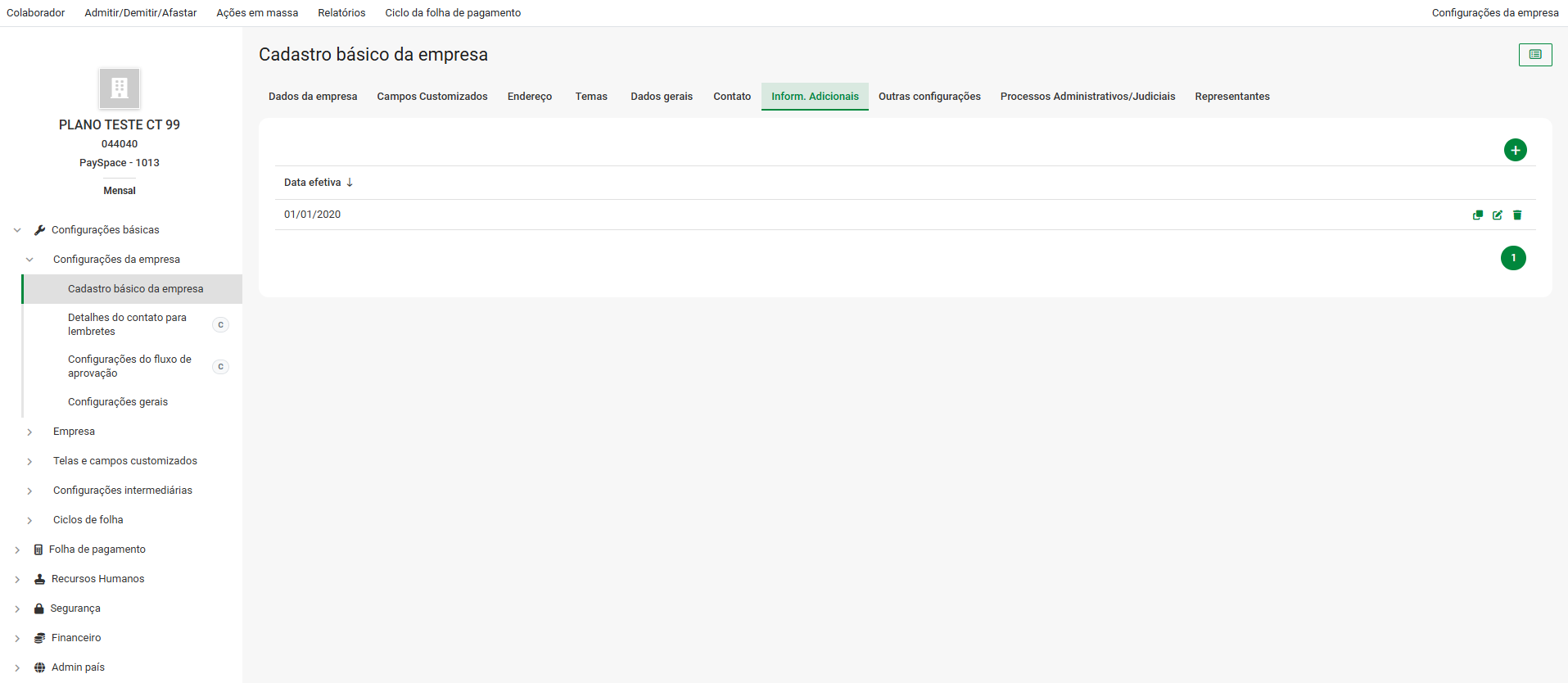1568x683 pixels.
Task: Delete the 01/01/2020 record with trash icon
Action: 1517,215
